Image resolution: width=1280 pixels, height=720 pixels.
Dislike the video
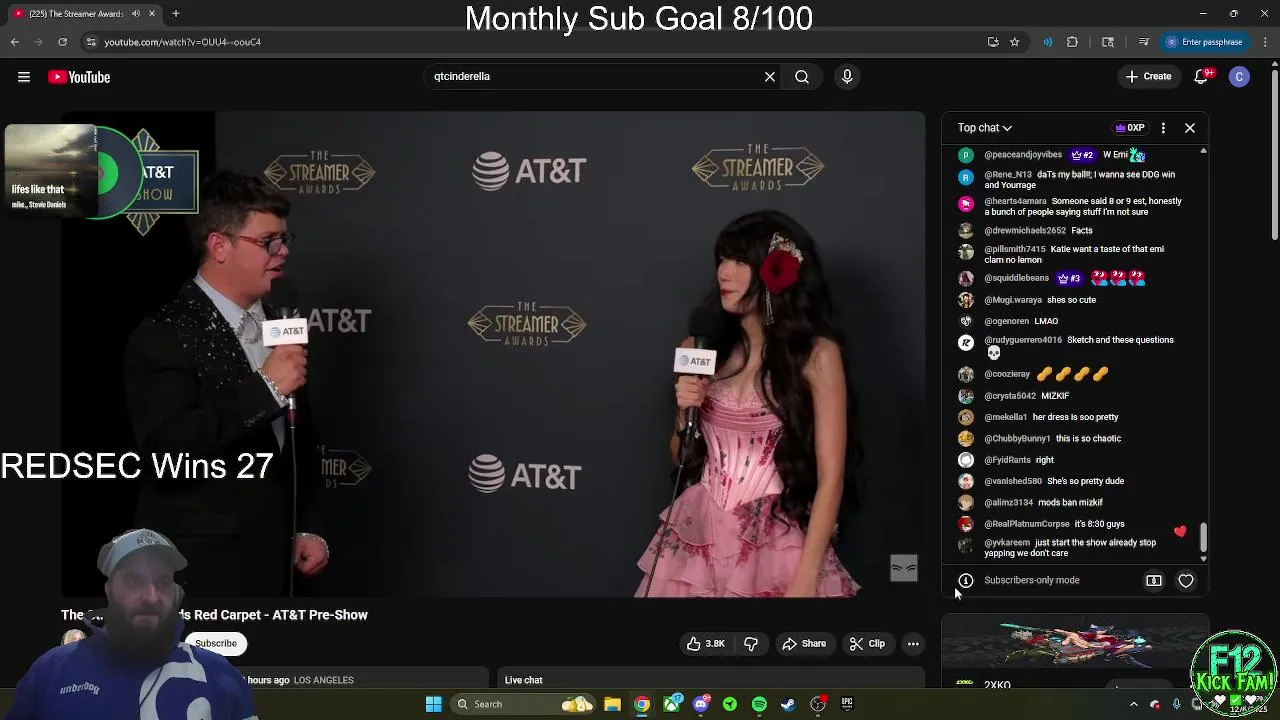tap(751, 644)
